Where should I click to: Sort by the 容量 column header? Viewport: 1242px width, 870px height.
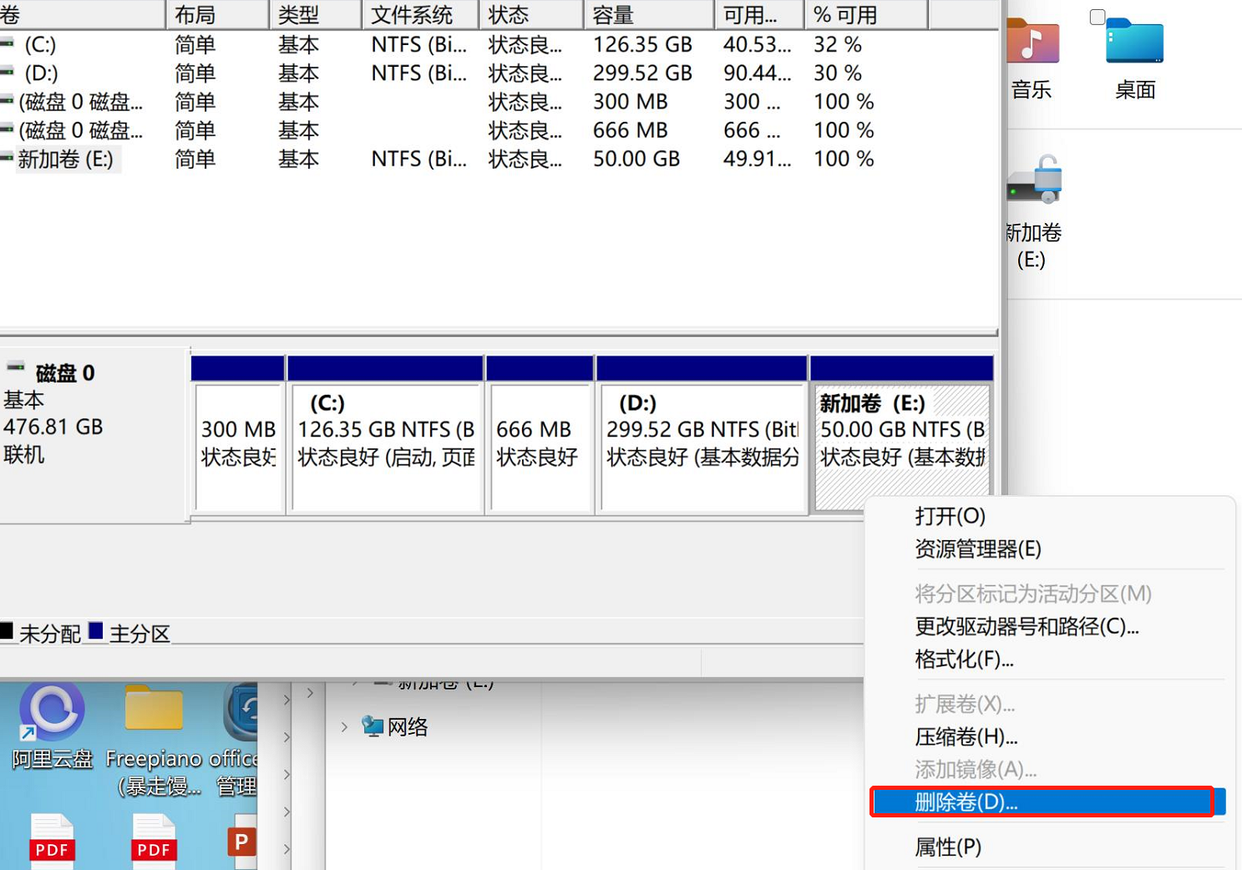tap(650, 15)
